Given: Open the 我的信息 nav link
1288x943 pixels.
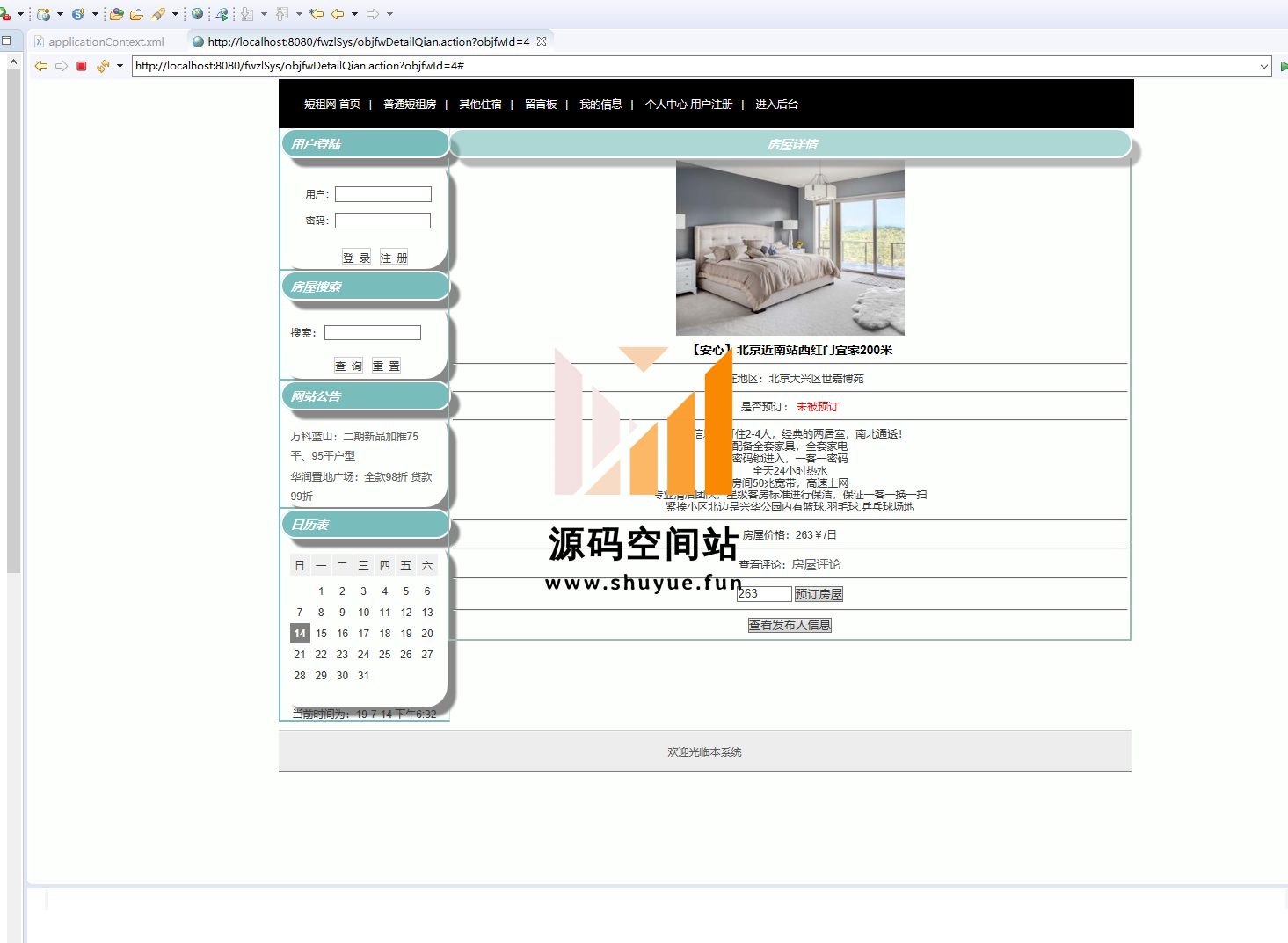Looking at the screenshot, I should pyautogui.click(x=600, y=104).
